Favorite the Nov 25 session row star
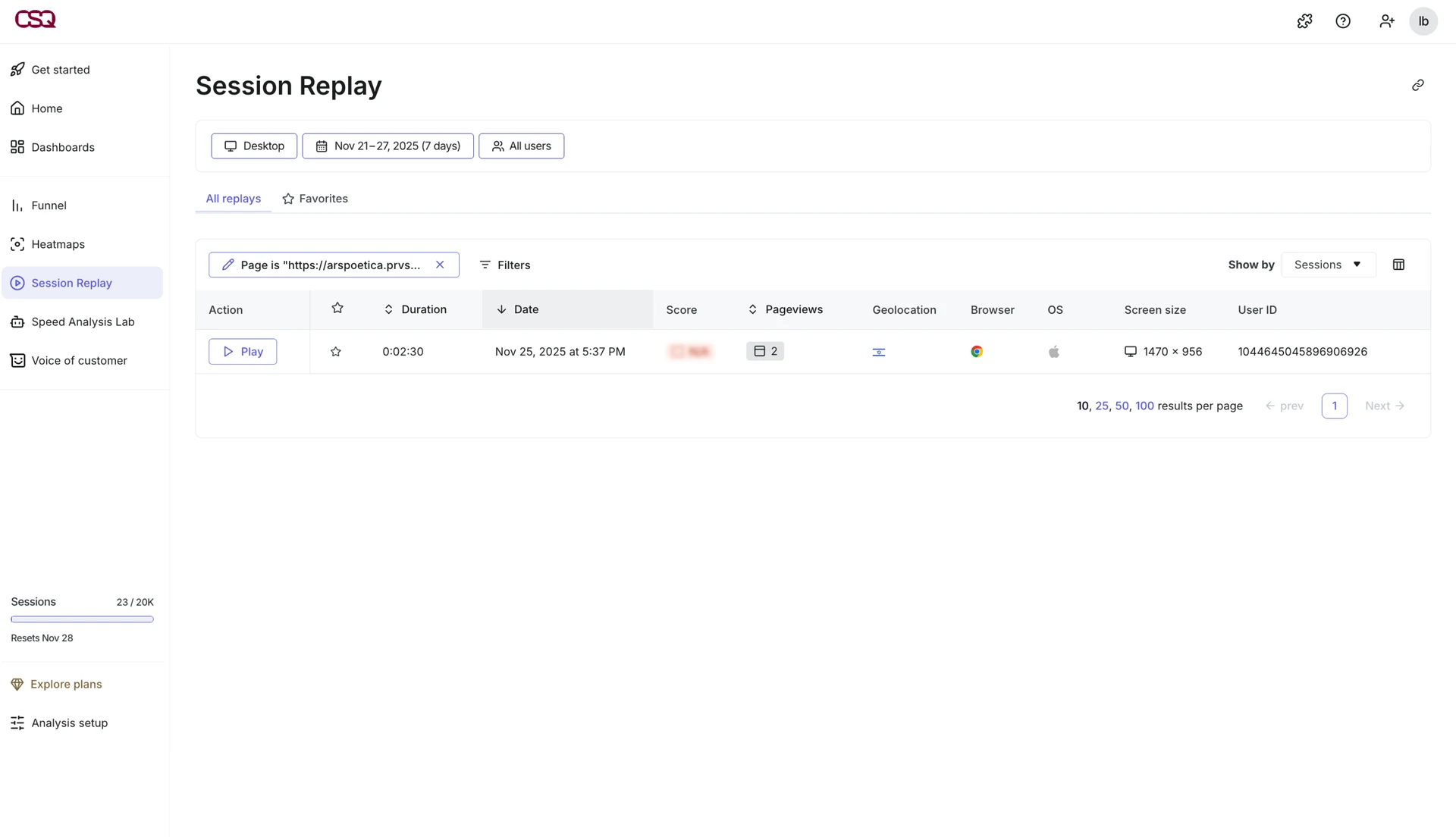The height and width of the screenshot is (837, 1456). pos(336,352)
